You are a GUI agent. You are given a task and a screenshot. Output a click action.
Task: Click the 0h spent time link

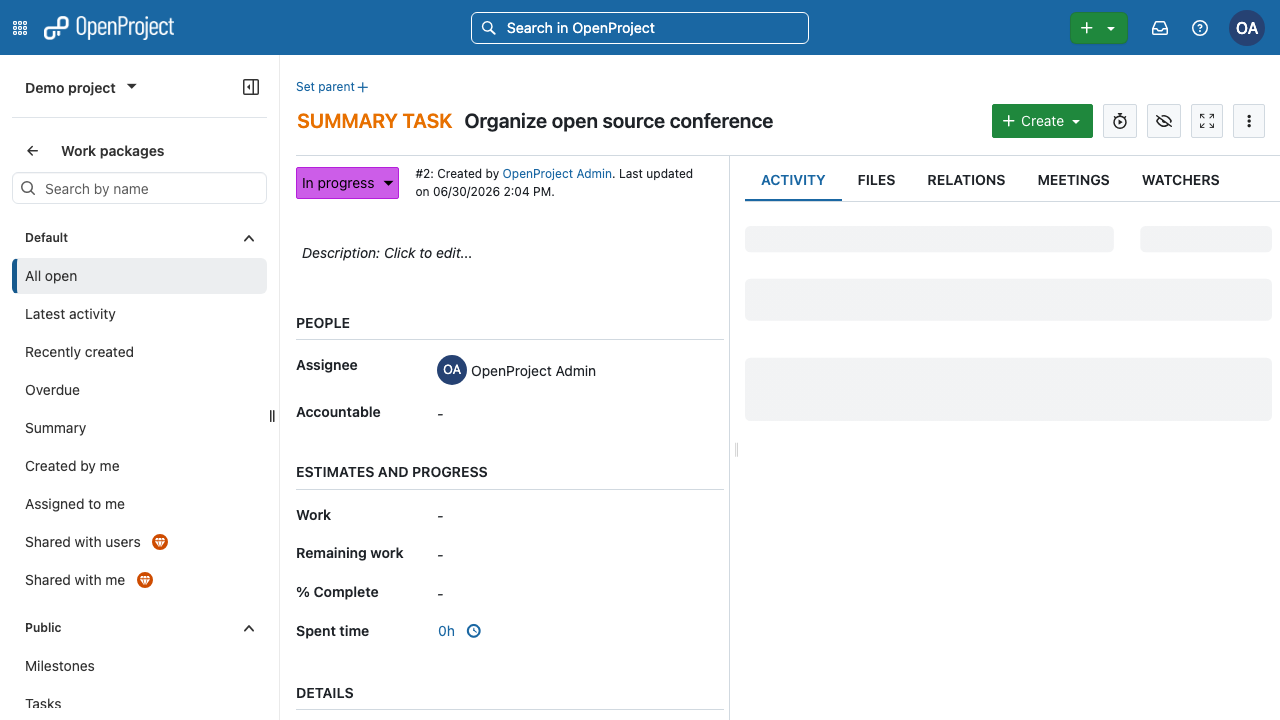coord(446,631)
